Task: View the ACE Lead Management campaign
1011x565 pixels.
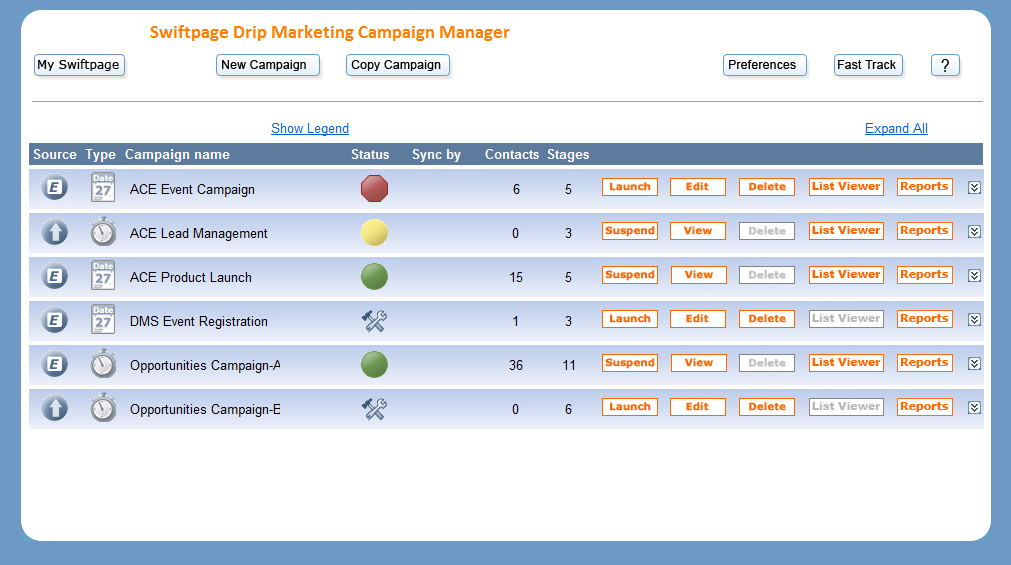Action: tap(698, 231)
